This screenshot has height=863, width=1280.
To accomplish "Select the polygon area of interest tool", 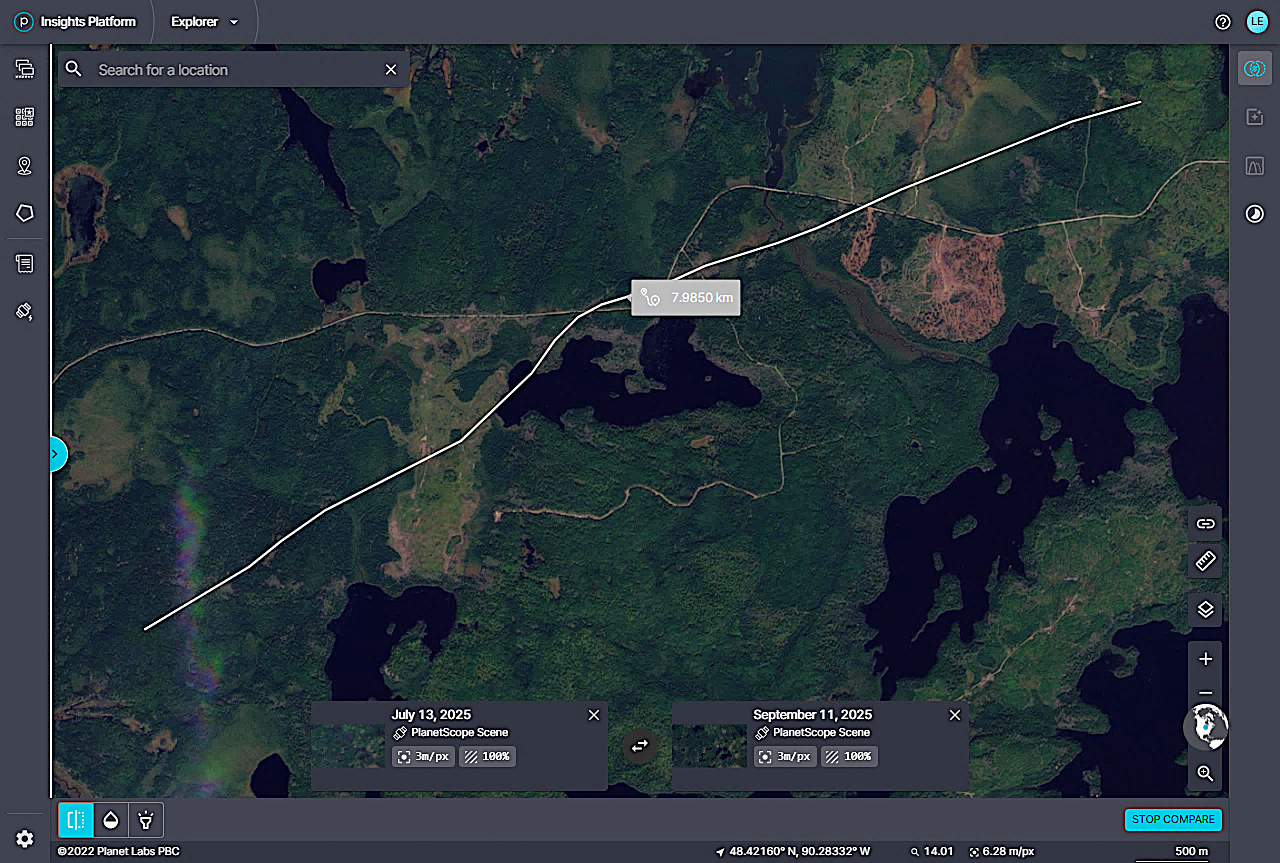I will [x=25, y=213].
